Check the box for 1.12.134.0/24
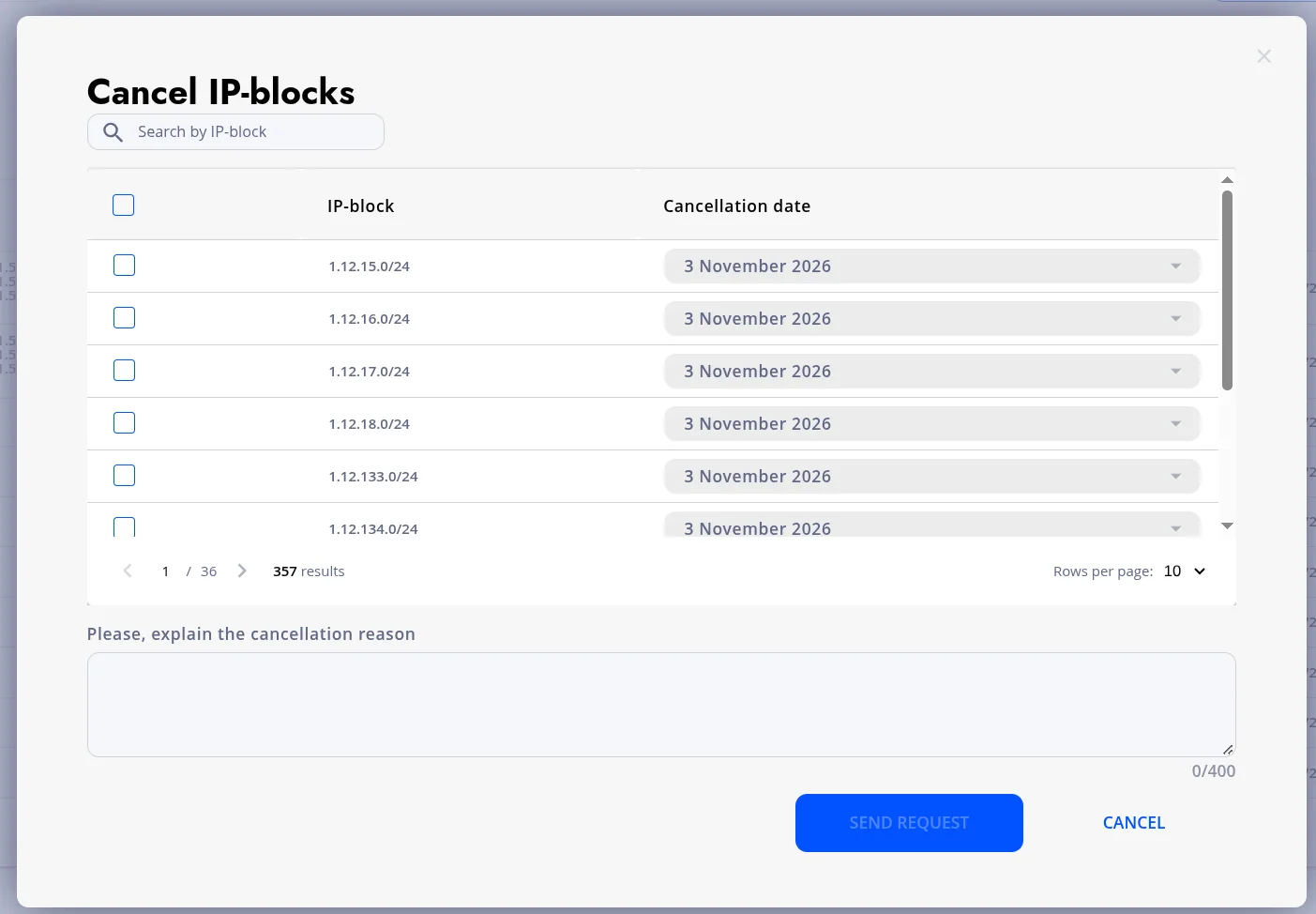 pyautogui.click(x=124, y=526)
